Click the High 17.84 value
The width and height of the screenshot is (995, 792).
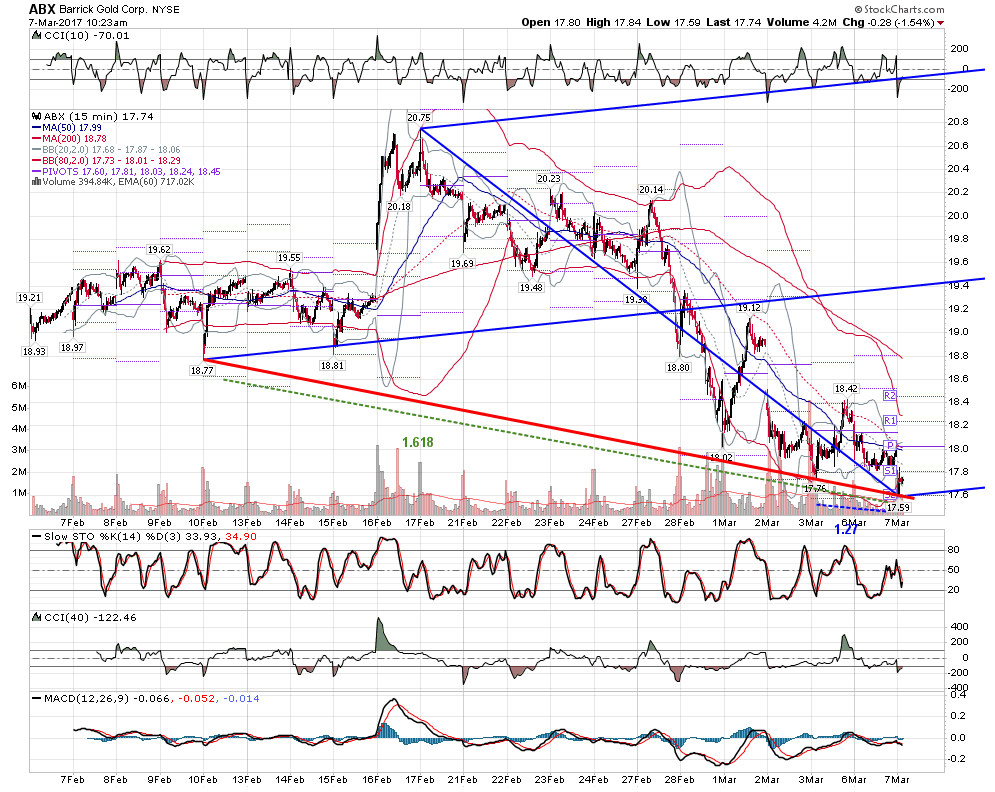pos(614,22)
